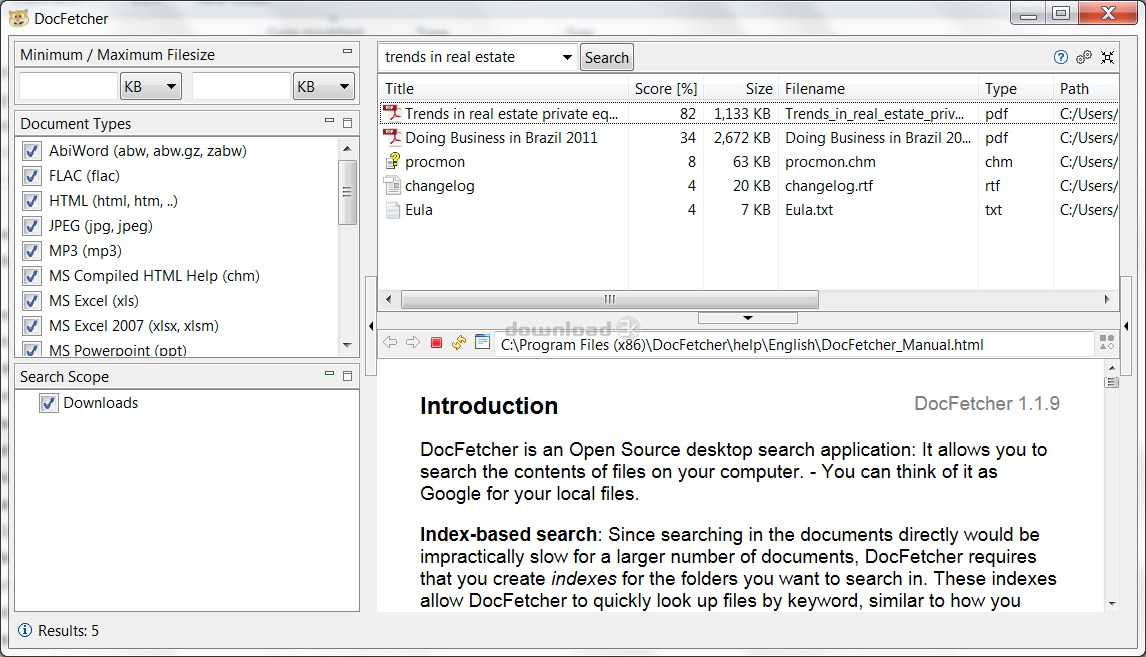Collapse the left filter panel arrow
1146x657 pixels.
pyautogui.click(x=371, y=326)
